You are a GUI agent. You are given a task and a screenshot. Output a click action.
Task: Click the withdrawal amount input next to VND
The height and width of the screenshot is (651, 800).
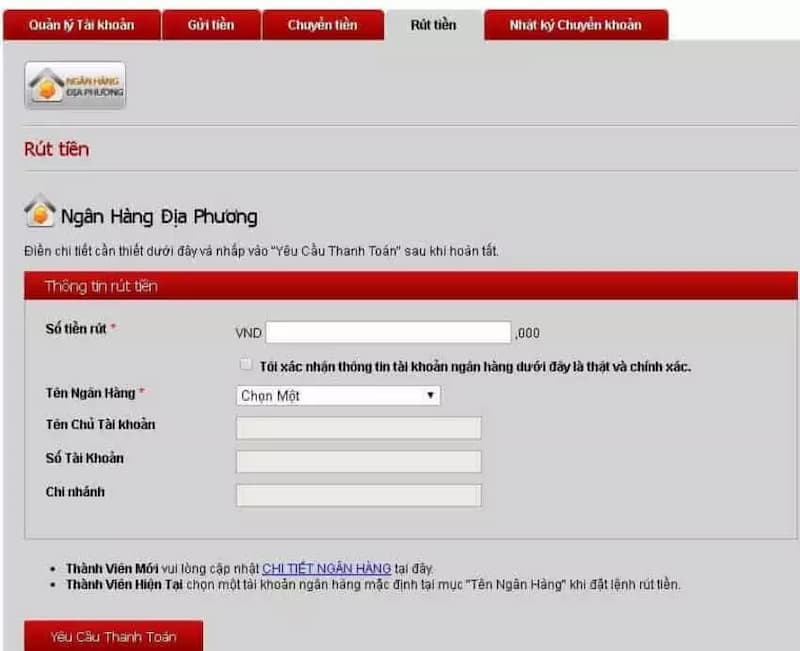[390, 330]
